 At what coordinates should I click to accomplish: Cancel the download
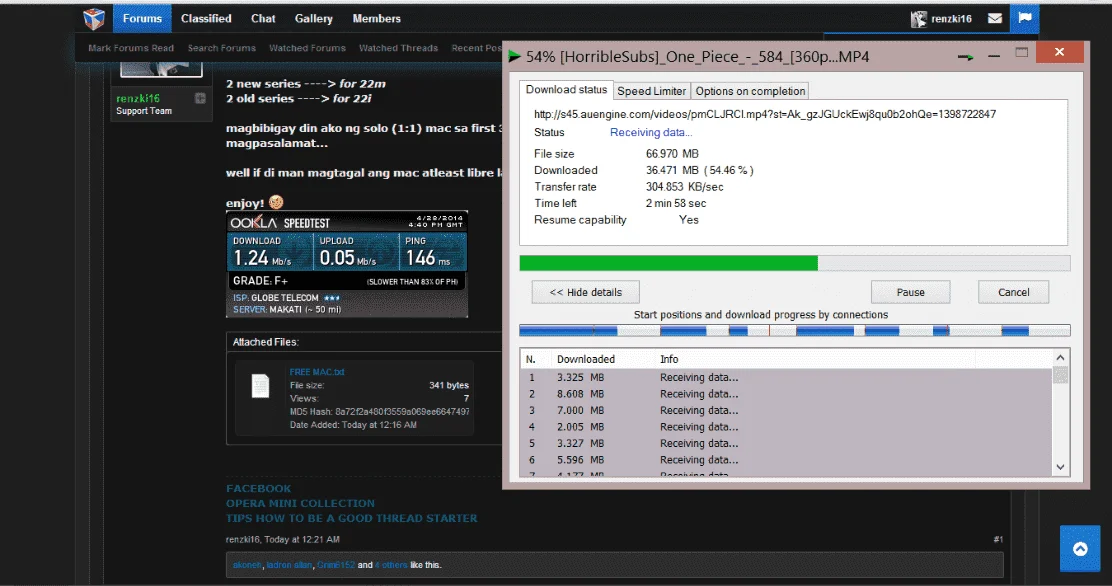click(x=1013, y=292)
